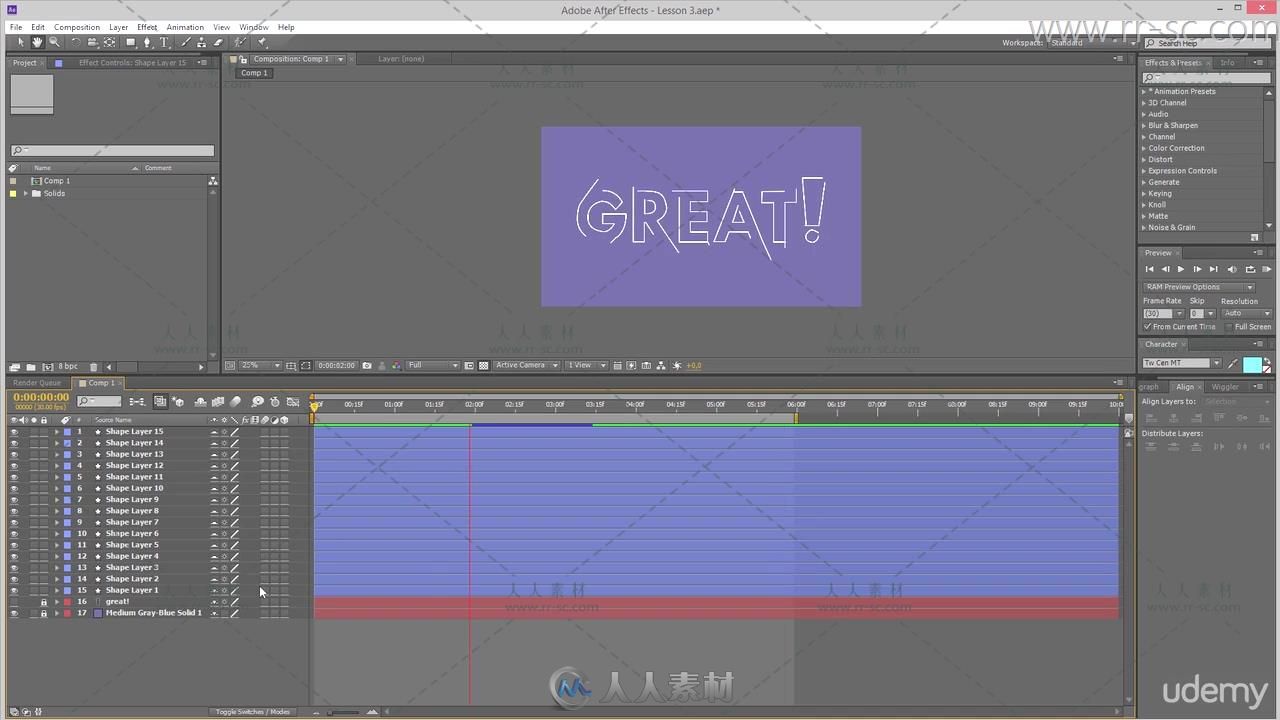Image resolution: width=1280 pixels, height=720 pixels.
Task: Open the Graph Editor from timeline header
Action: coord(292,401)
